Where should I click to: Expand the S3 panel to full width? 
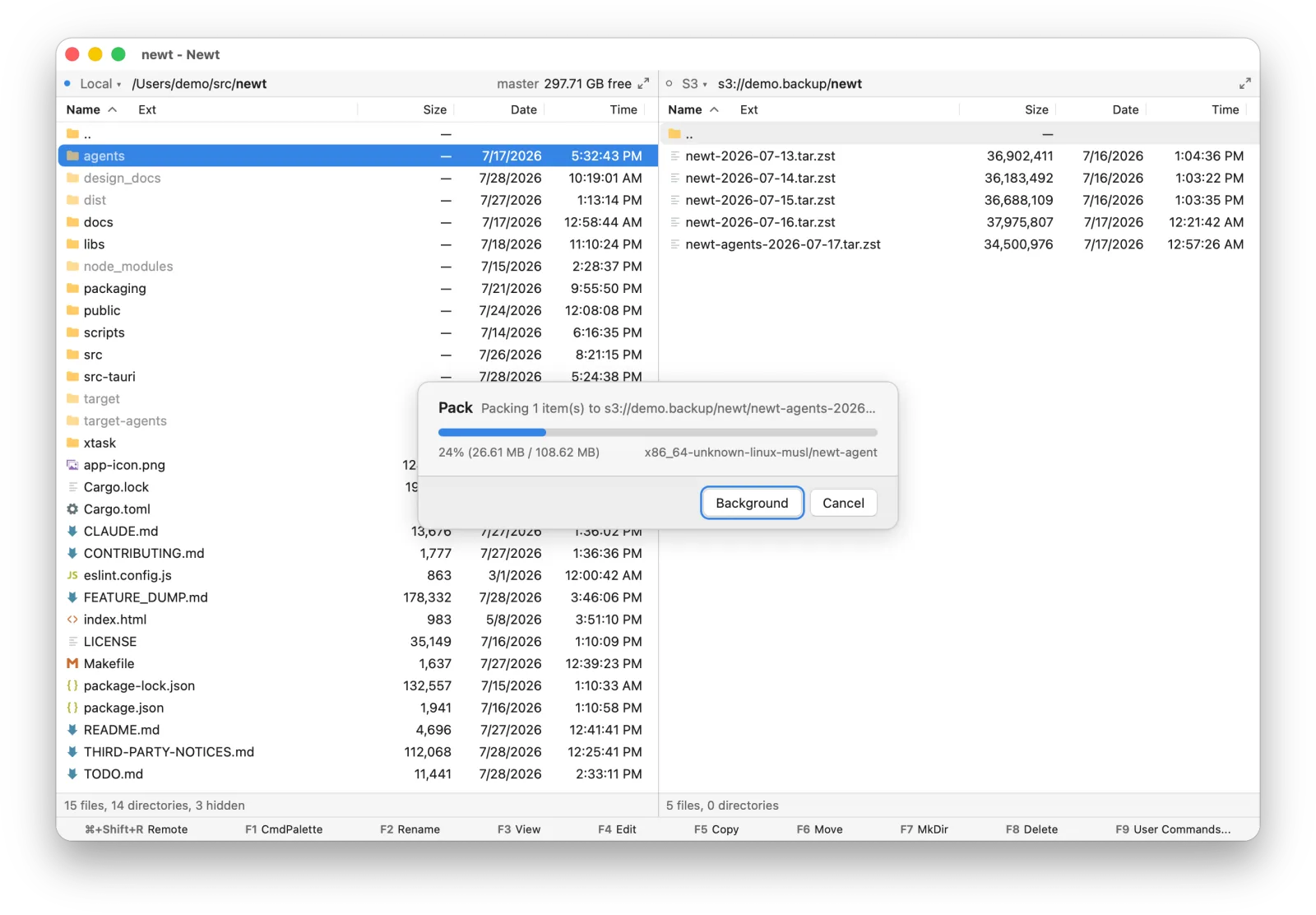(x=1245, y=83)
